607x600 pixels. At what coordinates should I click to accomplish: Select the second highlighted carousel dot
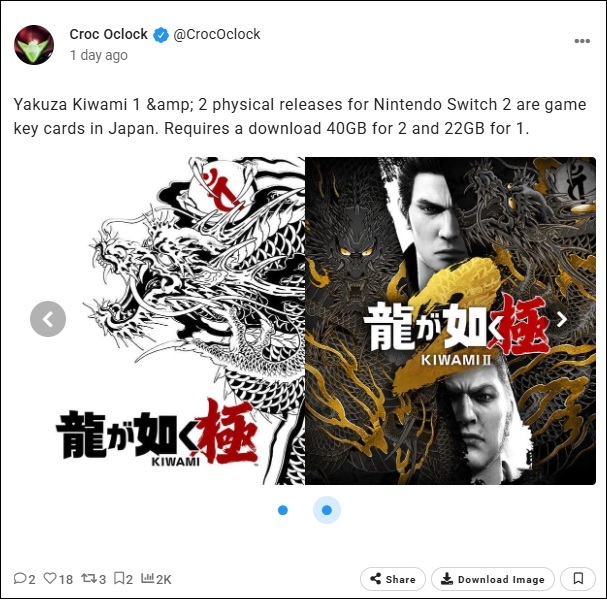[327, 510]
